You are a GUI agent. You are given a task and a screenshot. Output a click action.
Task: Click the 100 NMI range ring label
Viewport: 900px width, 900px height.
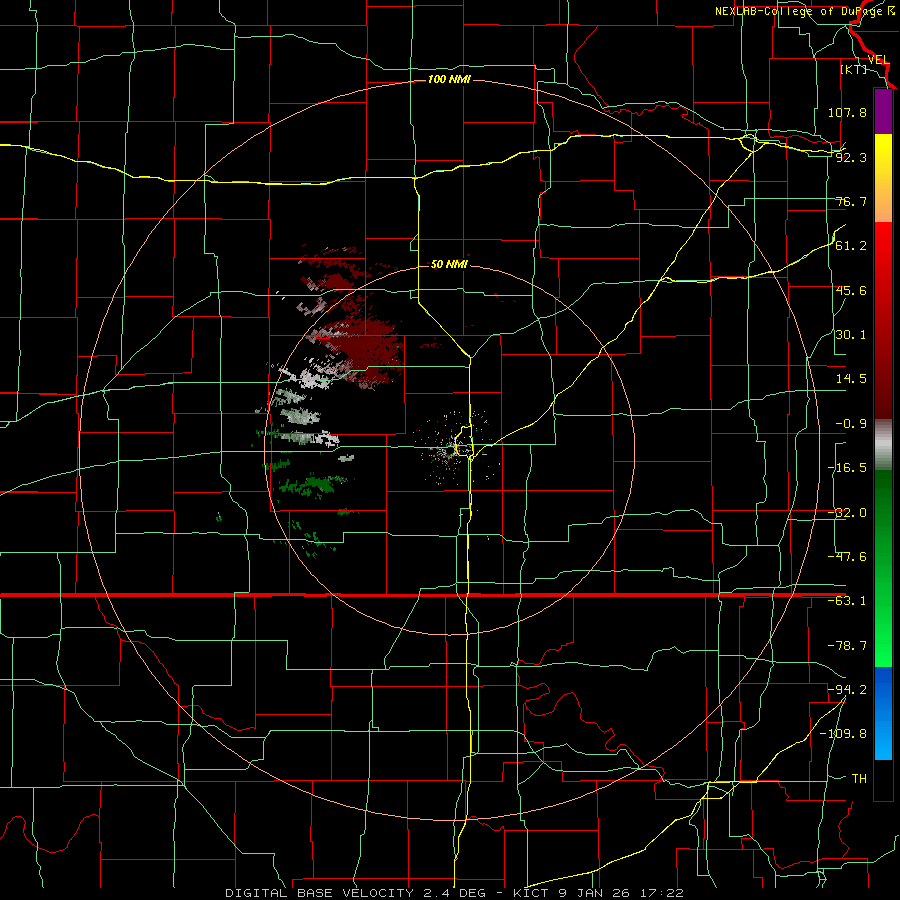(x=449, y=79)
